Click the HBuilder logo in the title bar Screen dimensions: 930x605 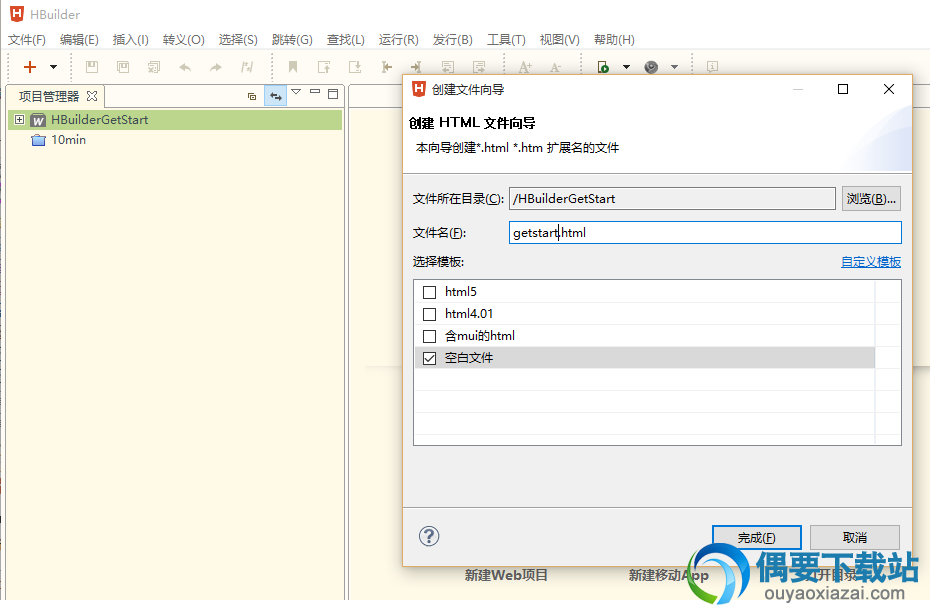click(17, 14)
